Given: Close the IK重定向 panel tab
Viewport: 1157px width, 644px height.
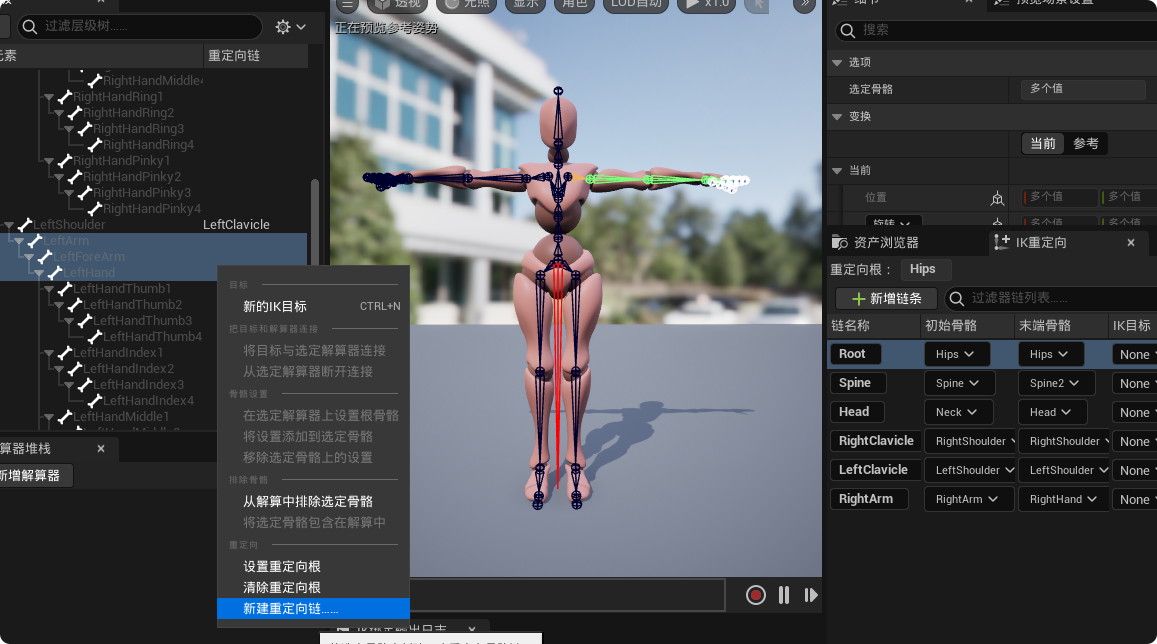Looking at the screenshot, I should (x=1130, y=243).
